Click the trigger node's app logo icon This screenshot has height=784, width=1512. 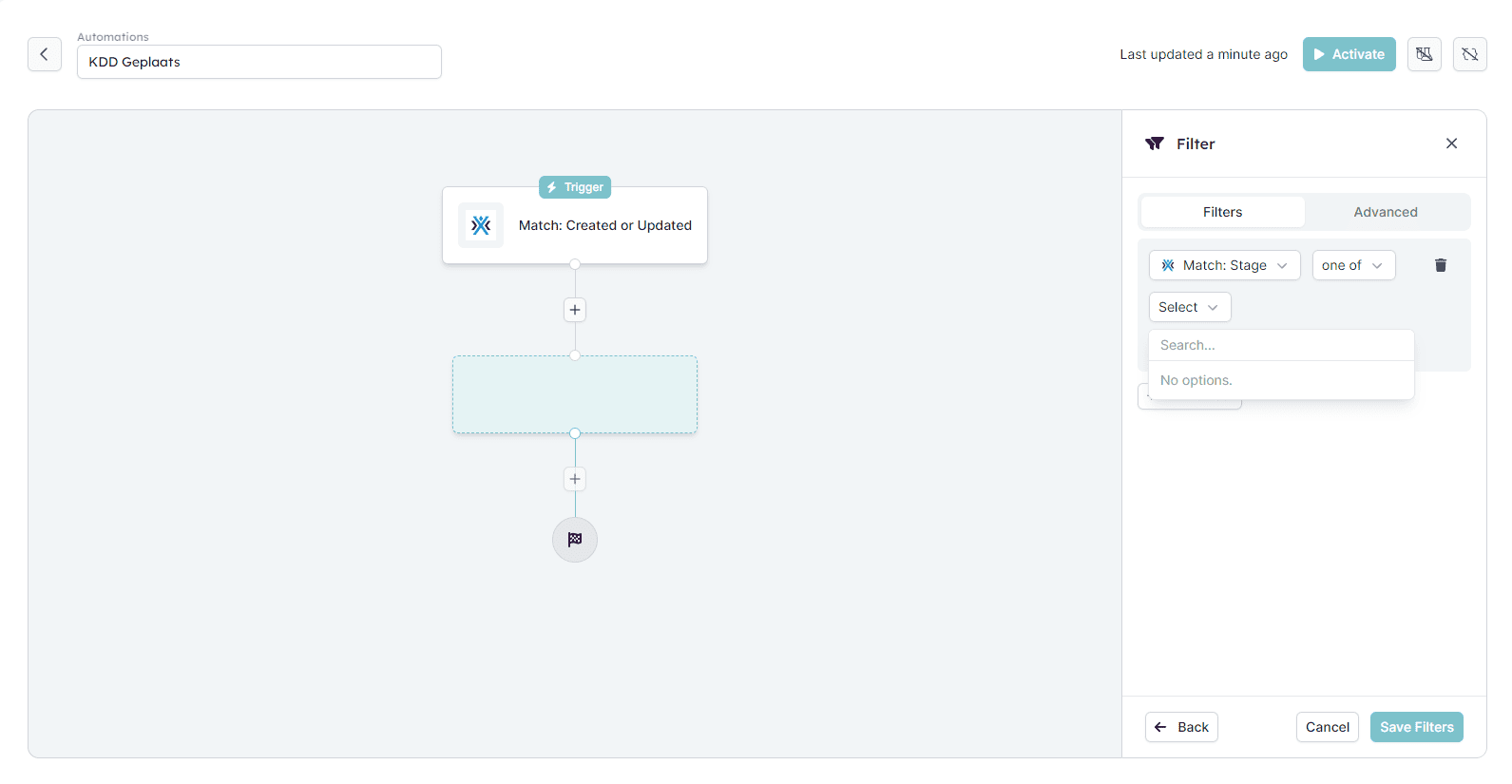coord(481,225)
